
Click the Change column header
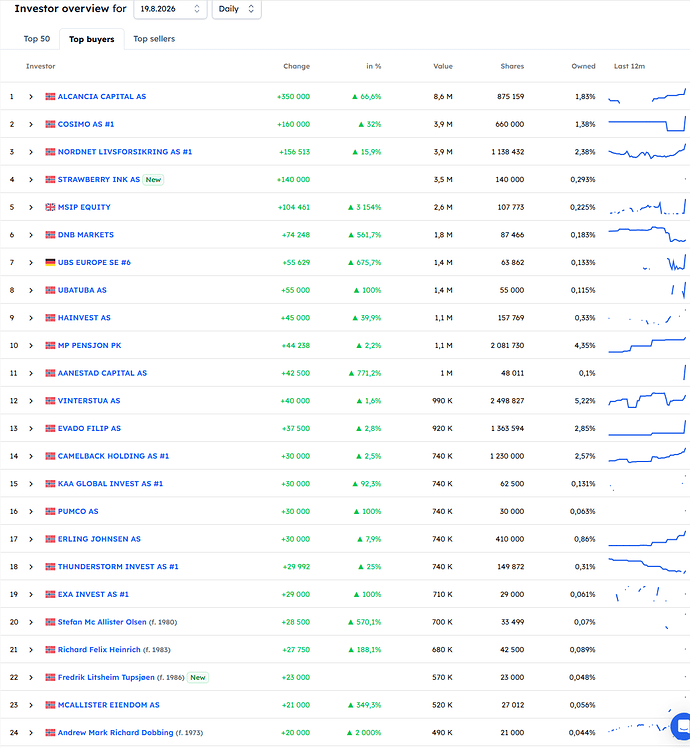click(296, 66)
